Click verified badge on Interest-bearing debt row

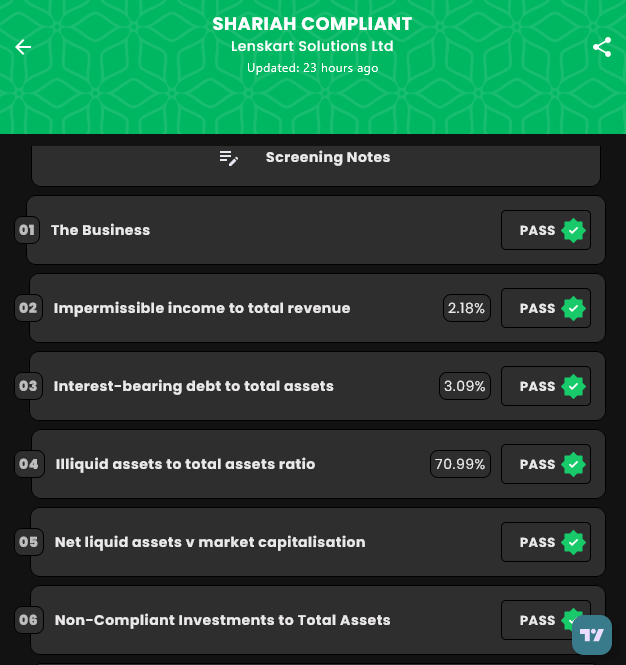573,387
